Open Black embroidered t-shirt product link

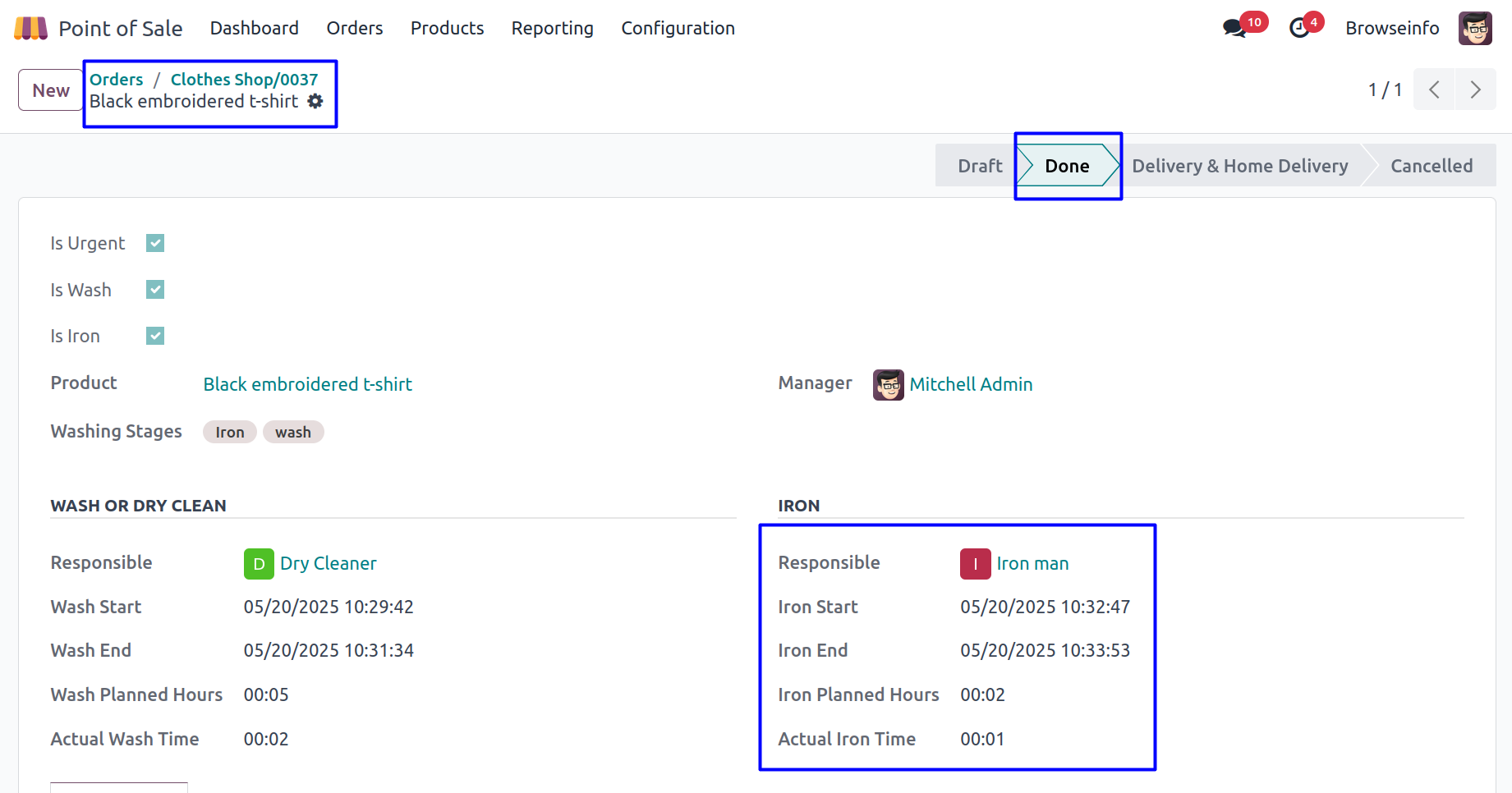pos(307,384)
